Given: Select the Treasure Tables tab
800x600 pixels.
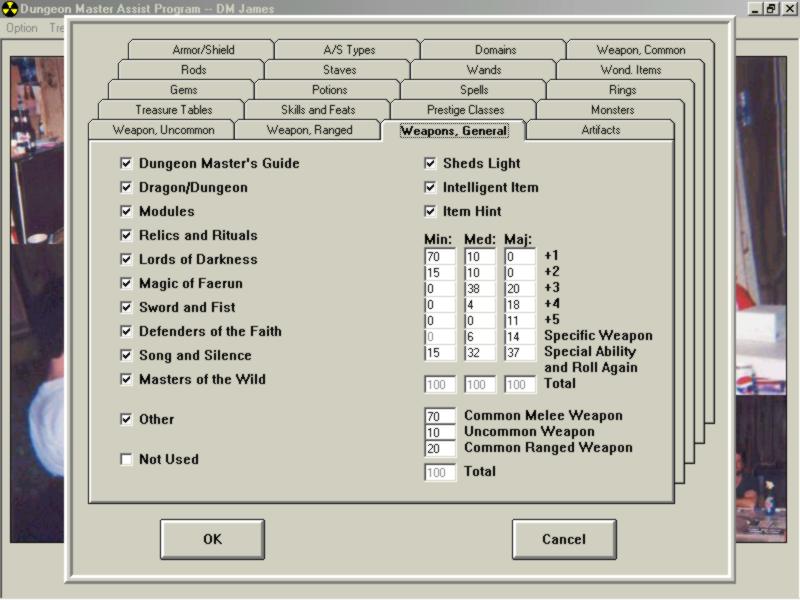Looking at the screenshot, I should (x=174, y=110).
